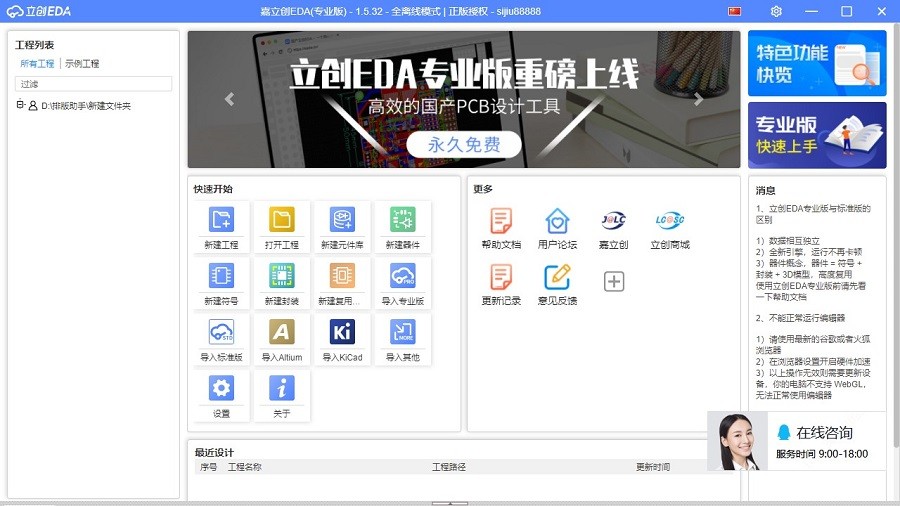The image size is (900, 506).
Task: Click the 嘉立创 JLC icon
Action: pyautogui.click(x=613, y=220)
